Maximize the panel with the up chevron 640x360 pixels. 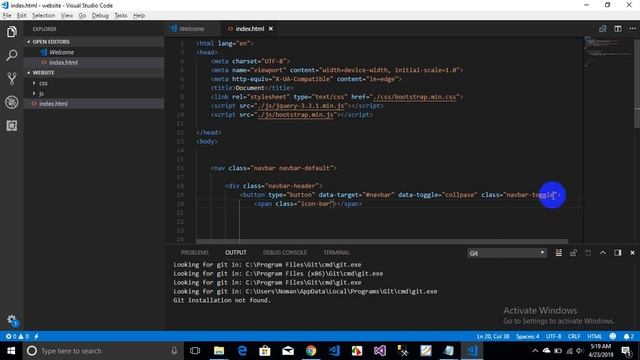click(x=603, y=253)
